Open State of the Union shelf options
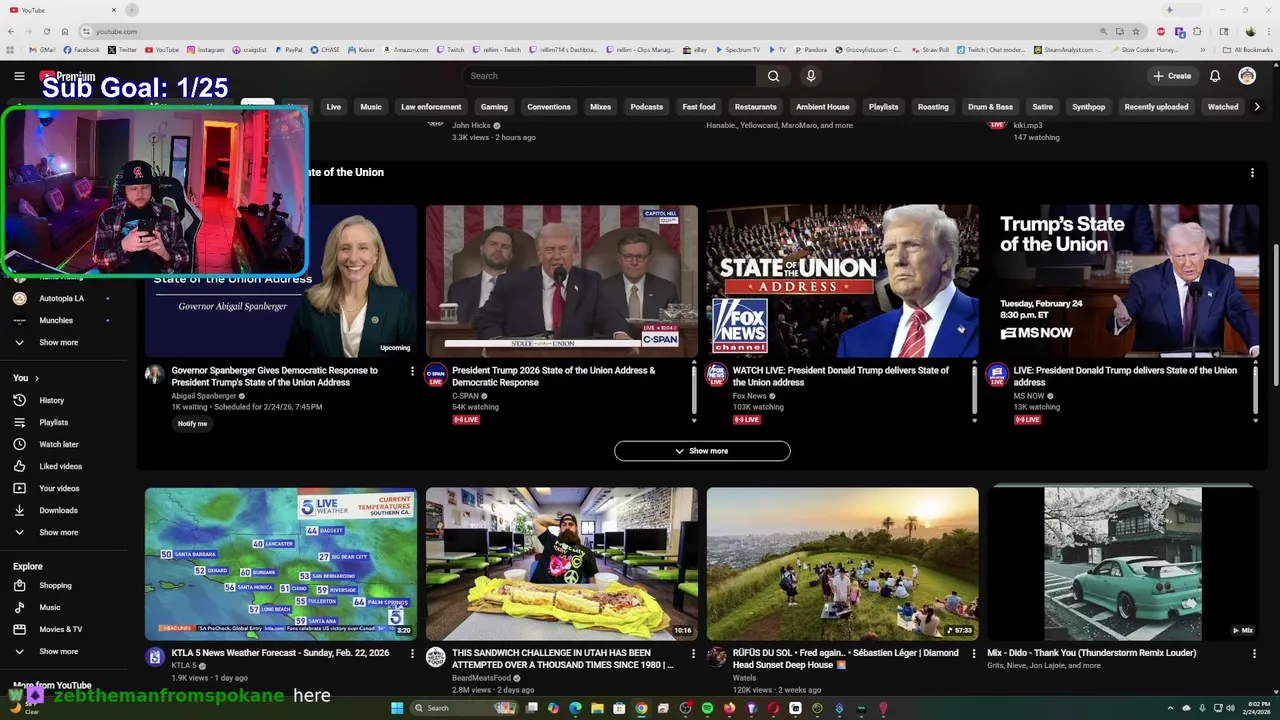The image size is (1280, 720). click(x=1252, y=173)
